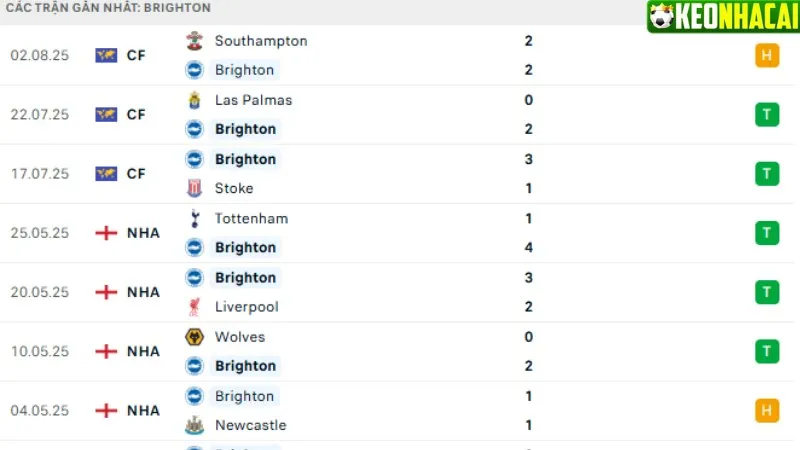This screenshot has height=450, width=800.
Task: Click the Newcastle club crest icon
Action: 194,425
